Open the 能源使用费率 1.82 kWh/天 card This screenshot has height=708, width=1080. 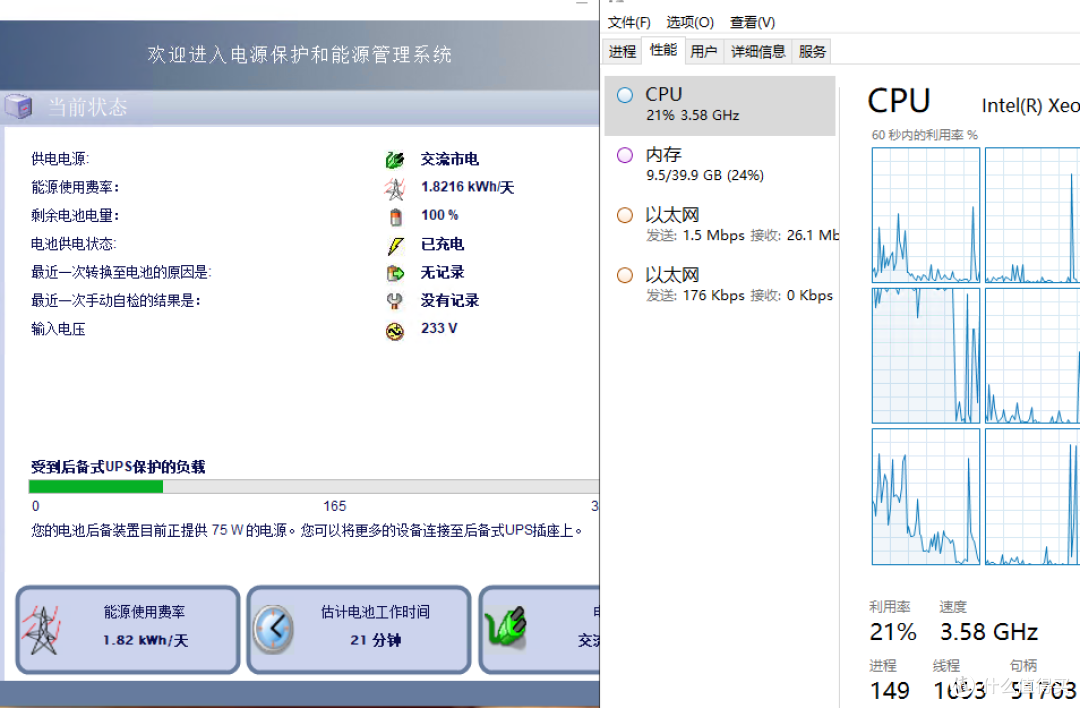[128, 629]
